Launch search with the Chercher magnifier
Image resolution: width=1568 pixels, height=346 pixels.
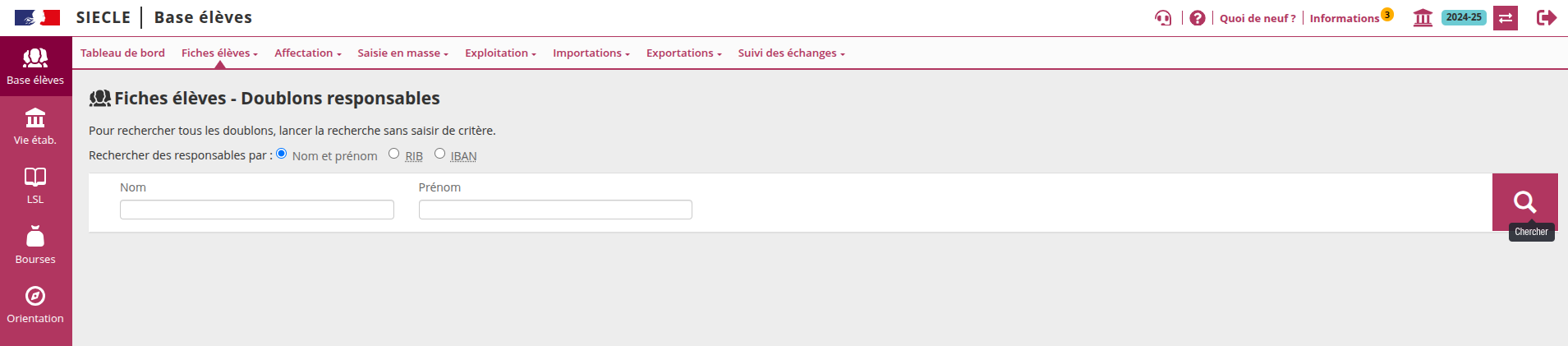click(x=1524, y=202)
